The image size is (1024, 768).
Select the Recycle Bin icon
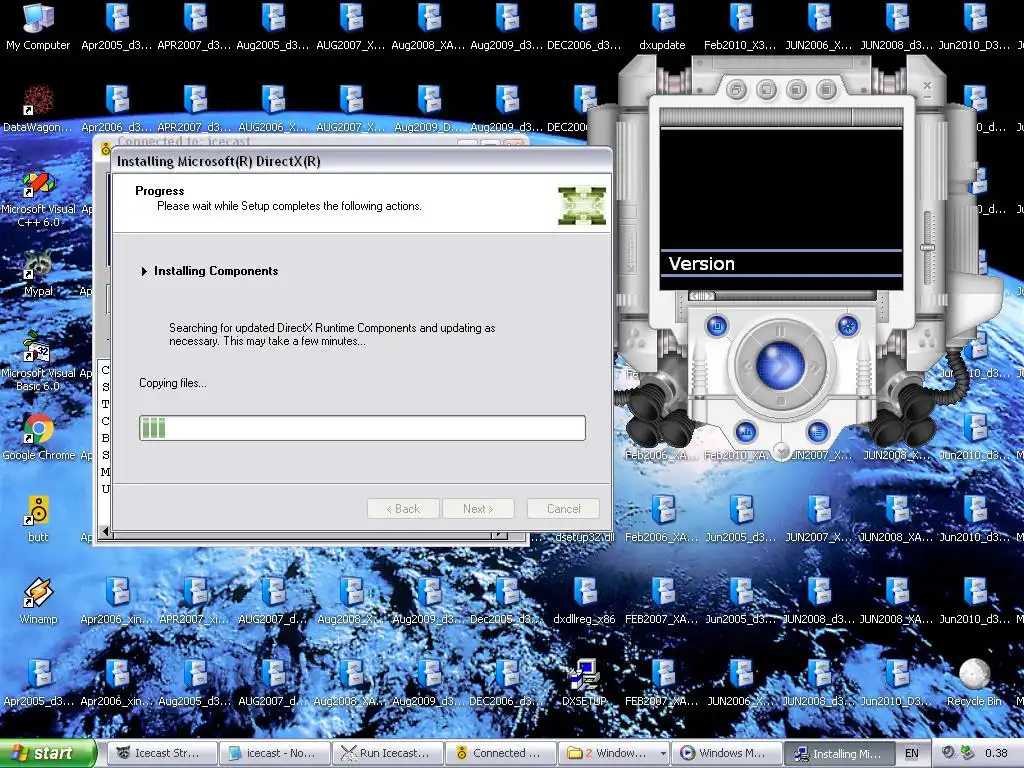click(974, 683)
